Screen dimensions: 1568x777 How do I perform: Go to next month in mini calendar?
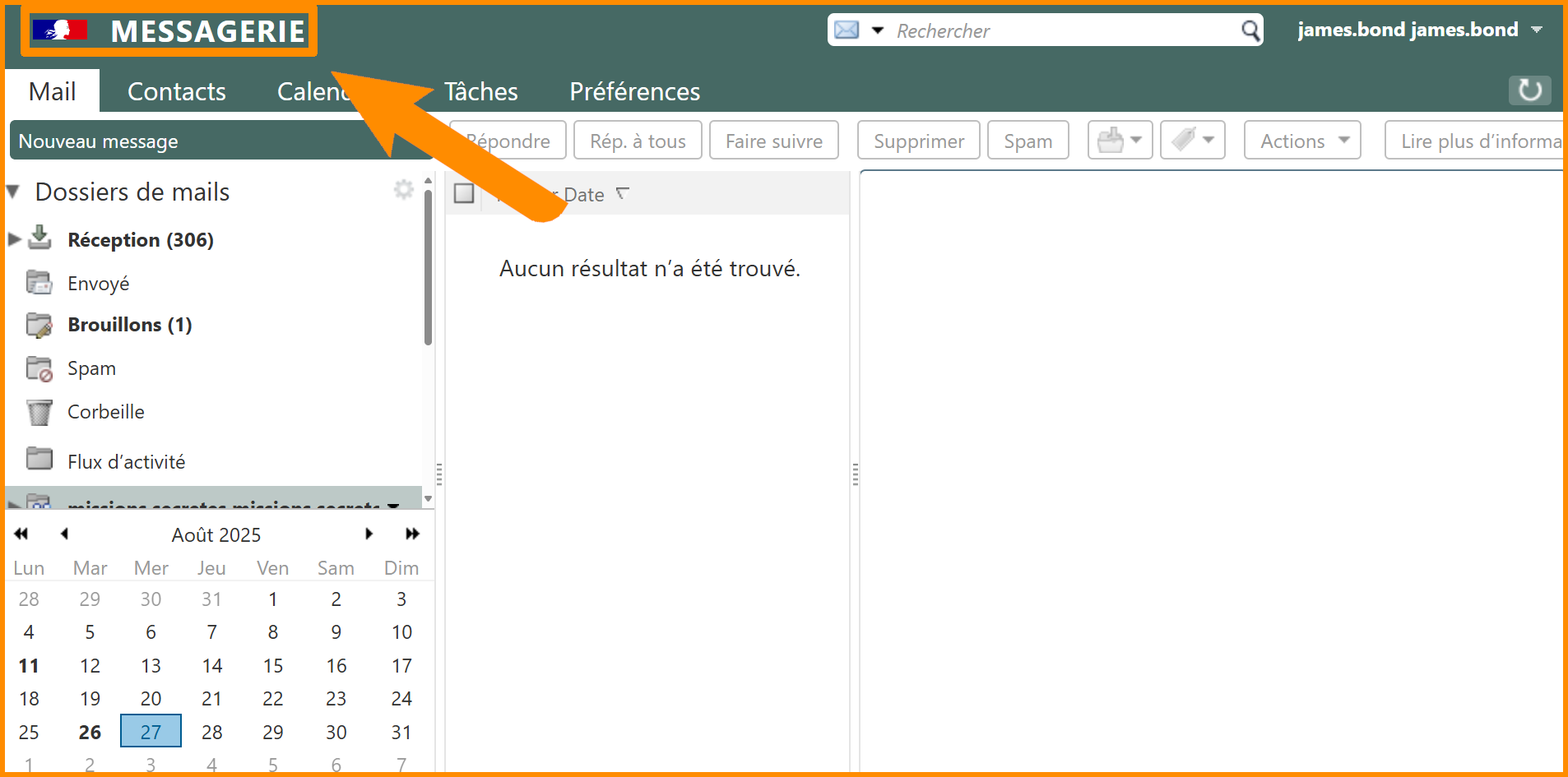369,534
